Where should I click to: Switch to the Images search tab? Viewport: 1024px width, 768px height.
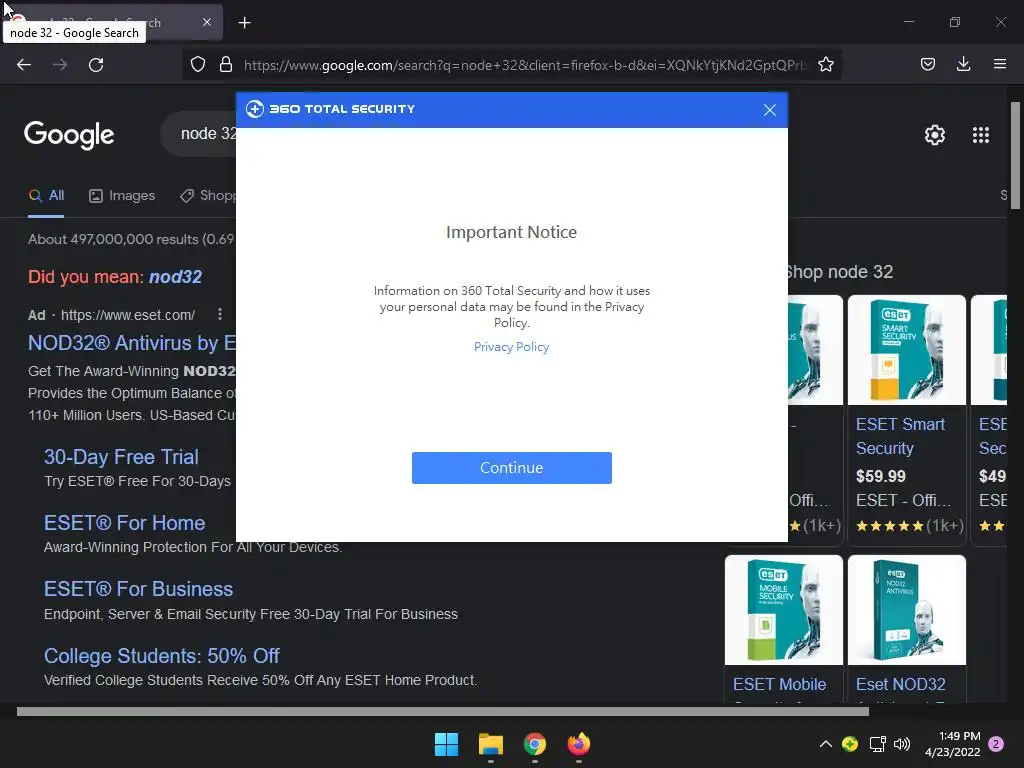click(122, 196)
